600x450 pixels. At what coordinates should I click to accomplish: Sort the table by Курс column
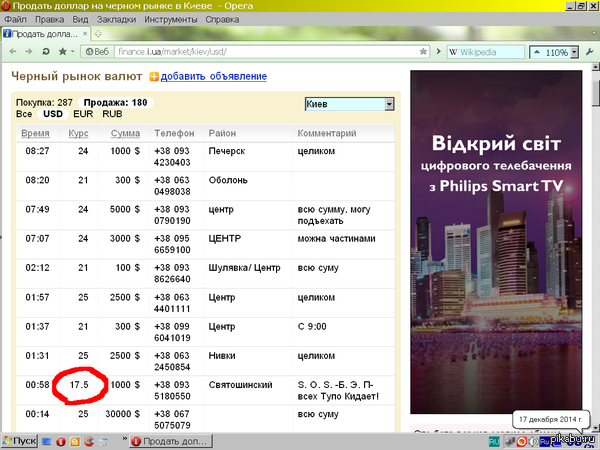click(78, 133)
